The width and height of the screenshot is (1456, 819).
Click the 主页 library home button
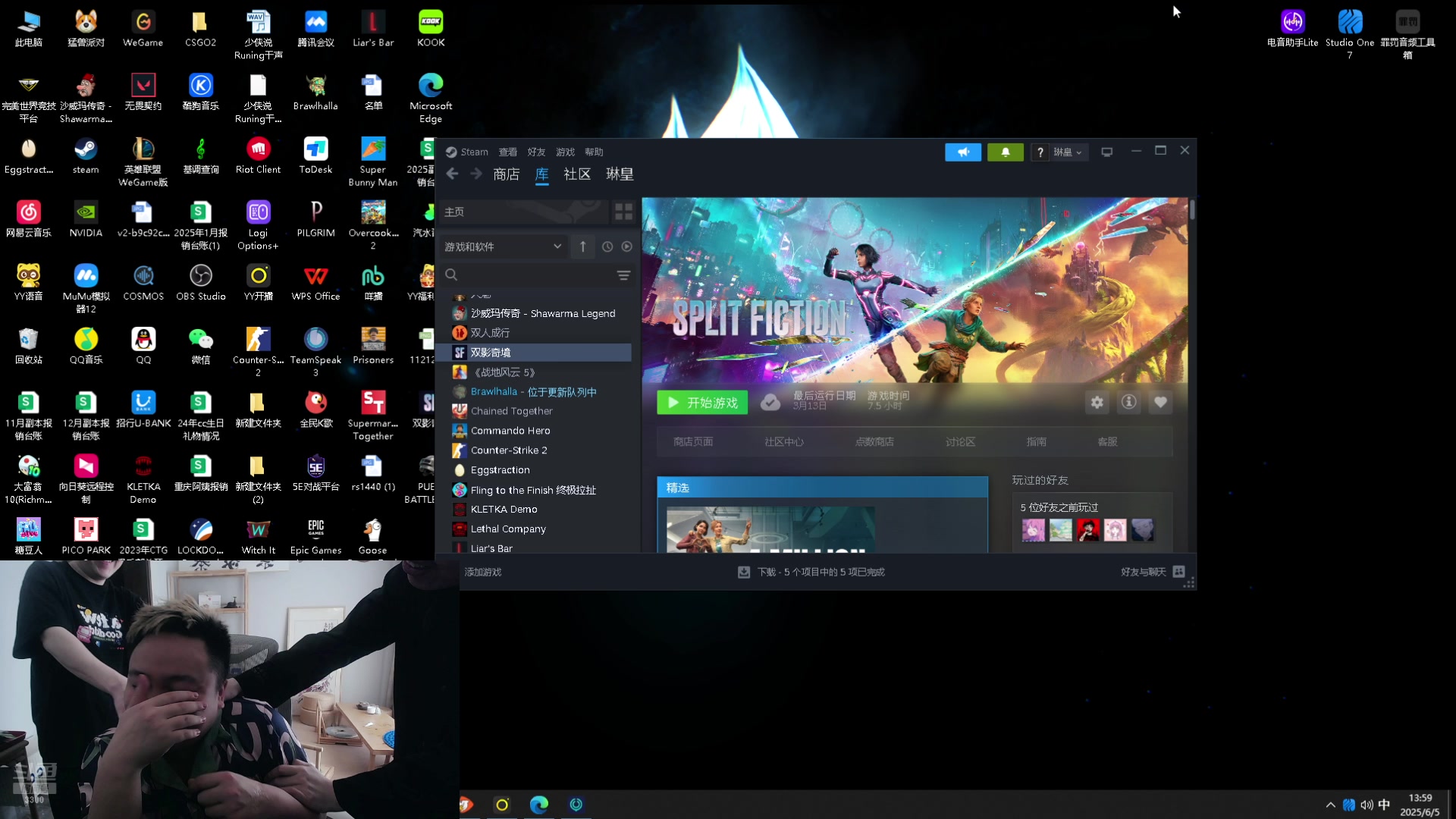(523, 212)
